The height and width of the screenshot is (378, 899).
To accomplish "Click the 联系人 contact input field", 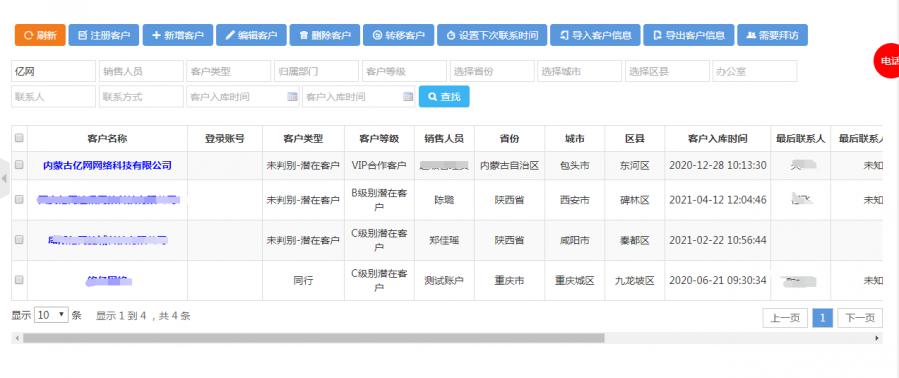I will coord(53,96).
